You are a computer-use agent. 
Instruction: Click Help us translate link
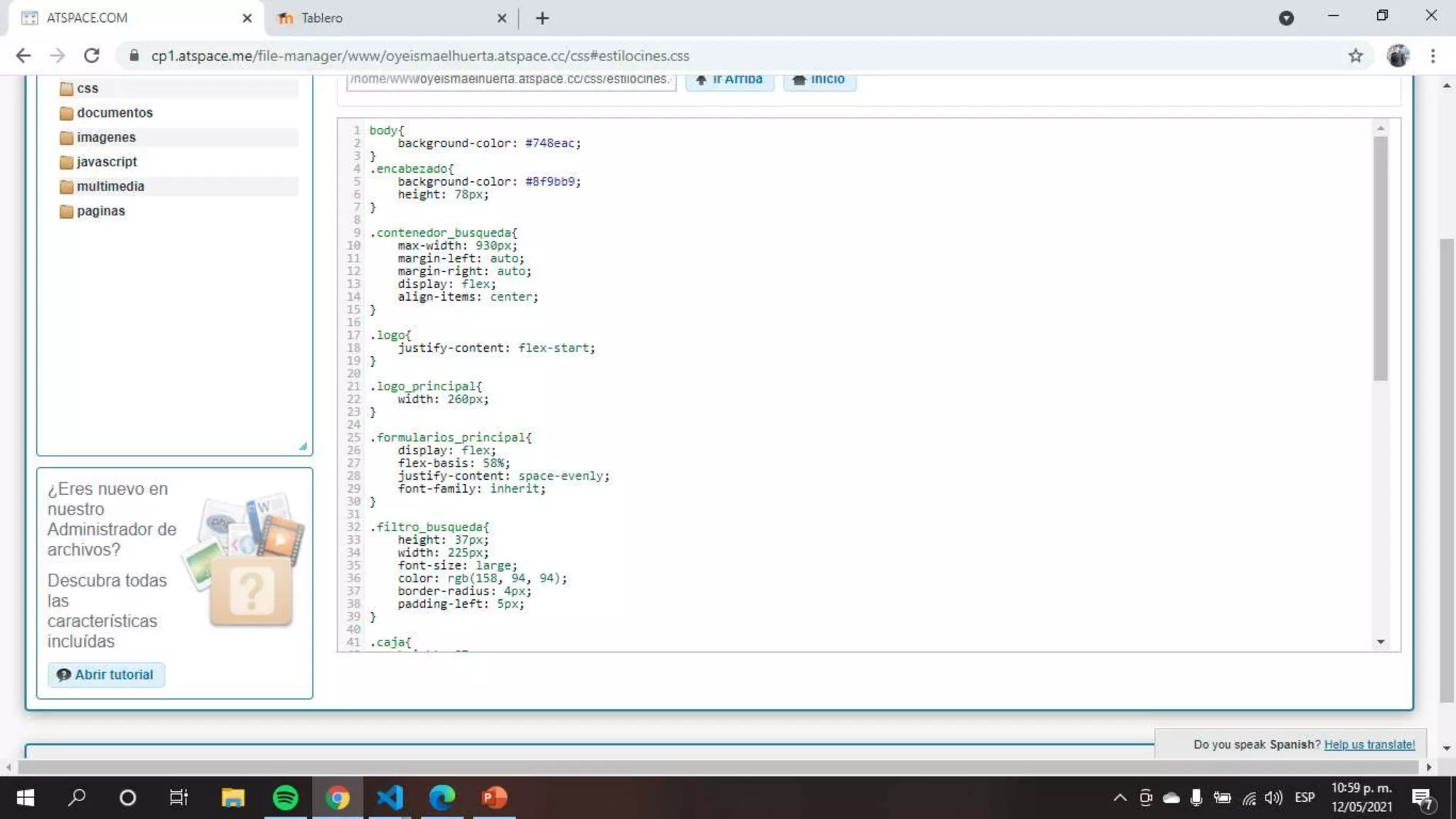click(1369, 744)
